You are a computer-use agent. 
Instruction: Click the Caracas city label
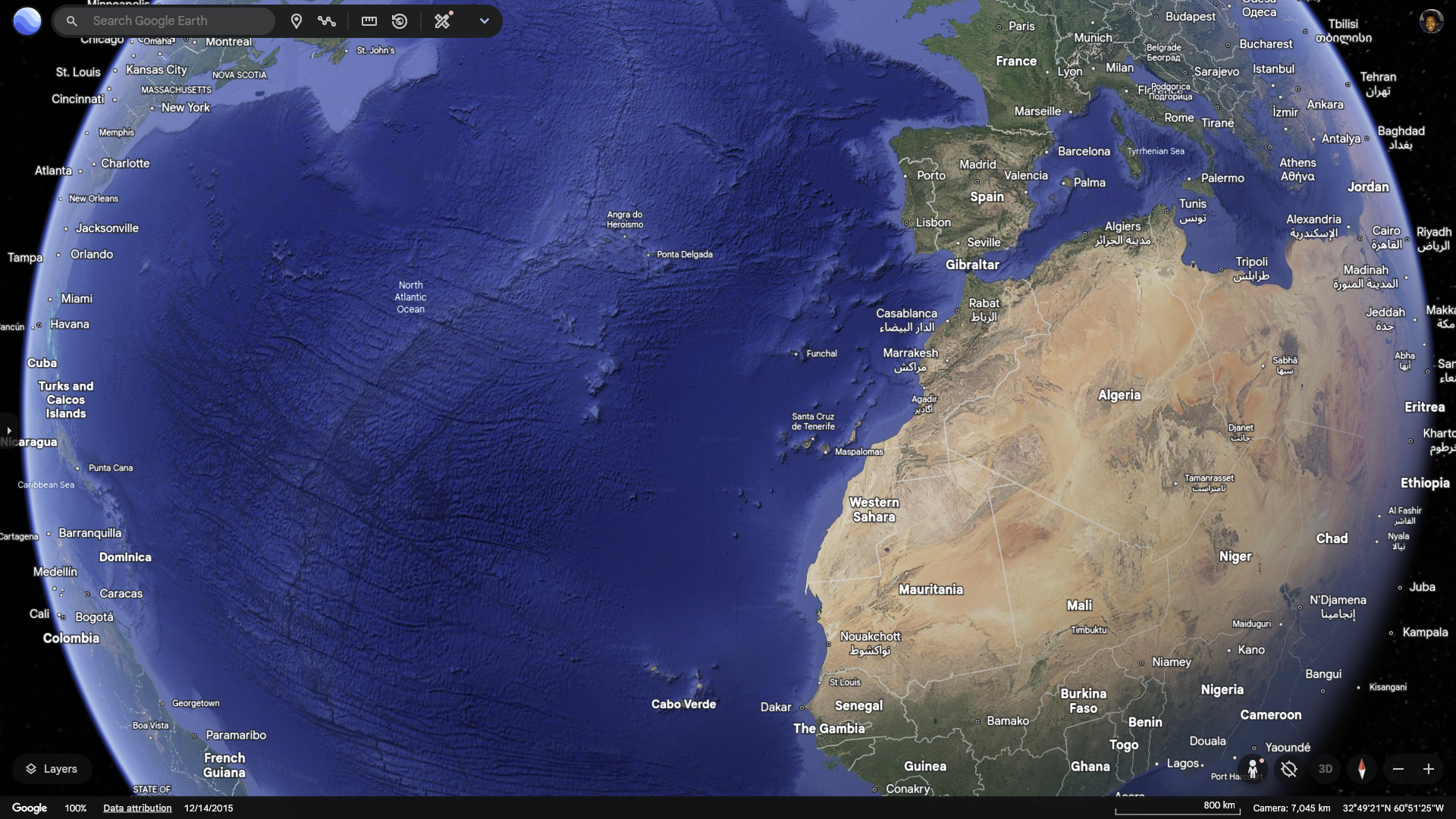(x=121, y=594)
